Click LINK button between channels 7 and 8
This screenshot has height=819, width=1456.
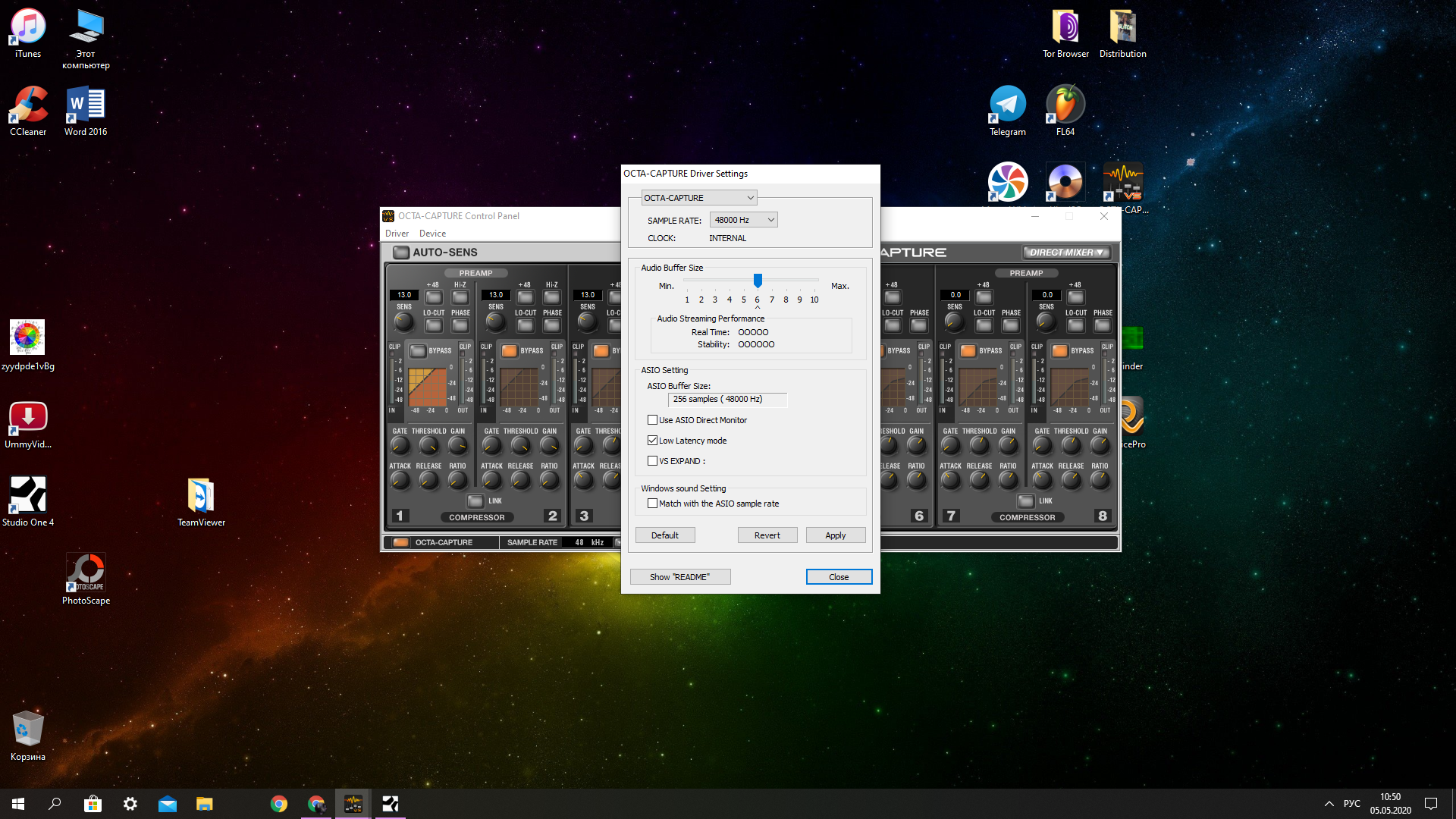(1025, 501)
